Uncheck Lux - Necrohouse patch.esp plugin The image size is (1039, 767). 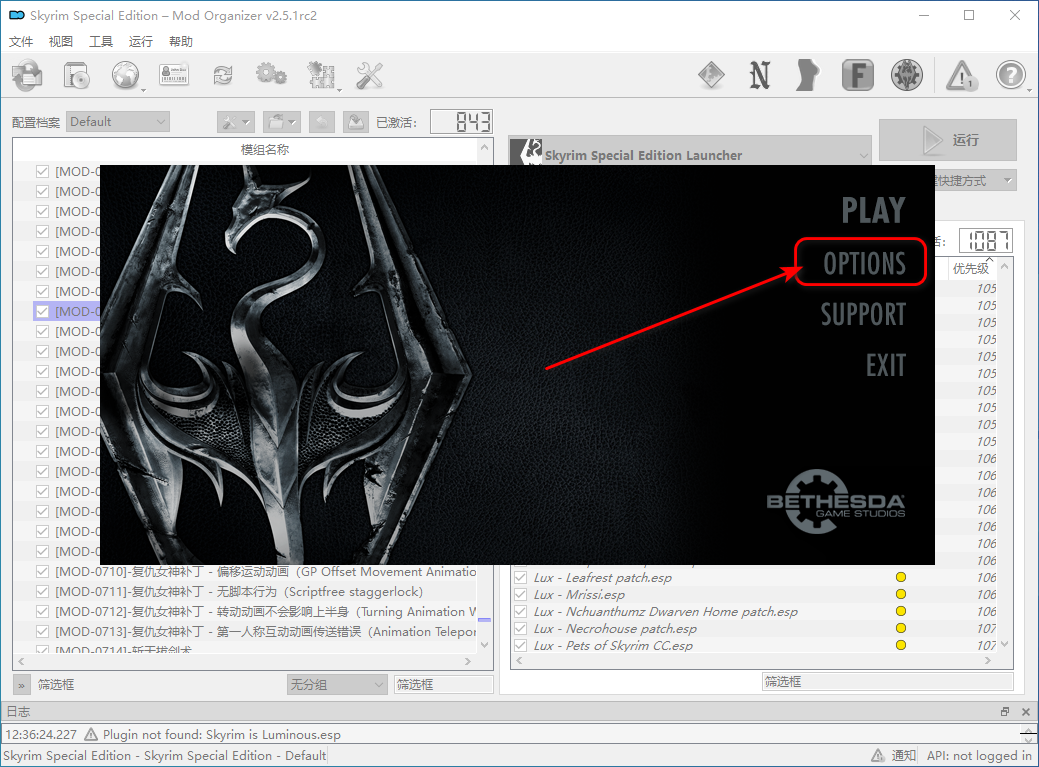[520, 629]
